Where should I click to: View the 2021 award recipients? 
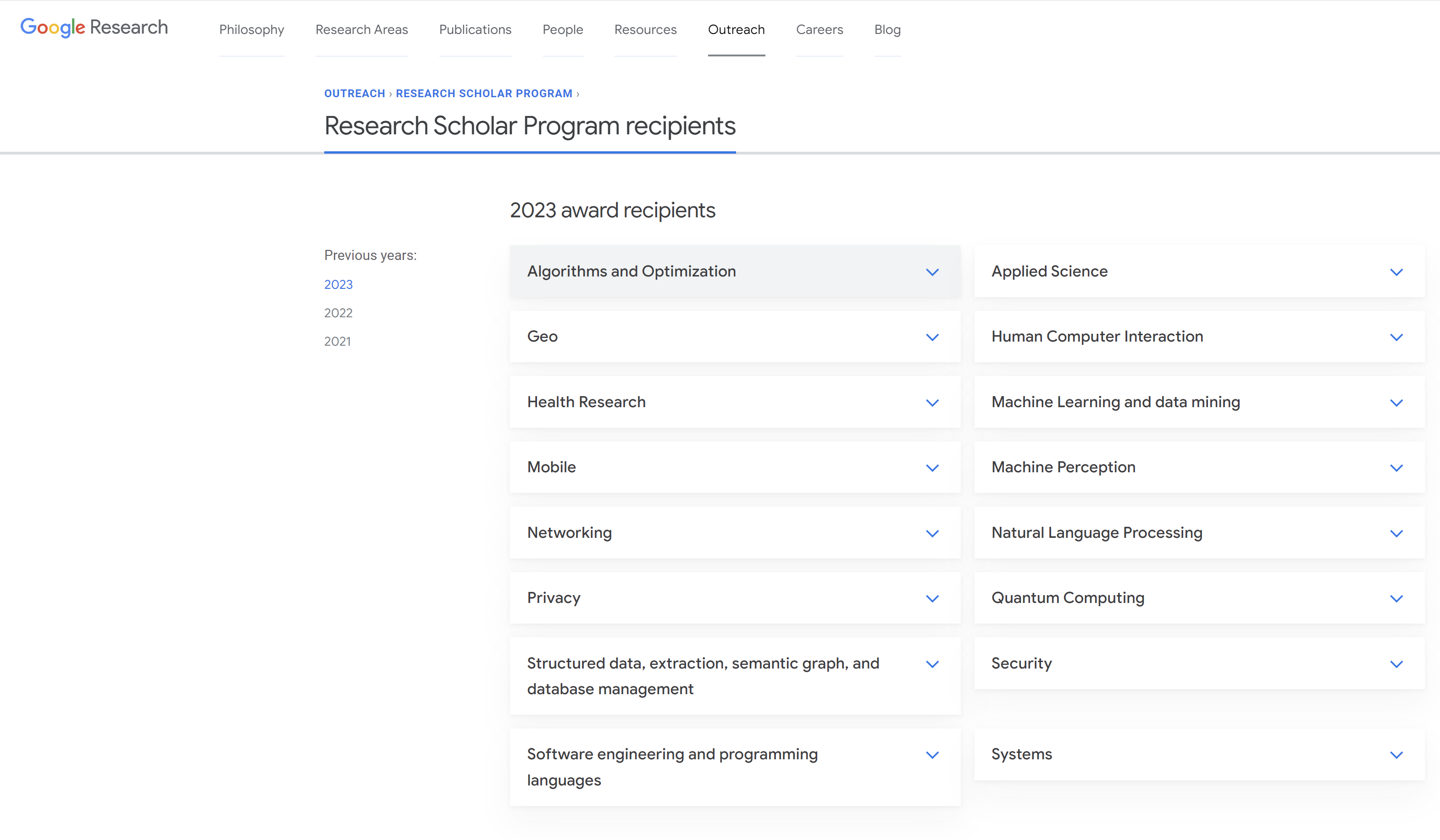tap(337, 342)
